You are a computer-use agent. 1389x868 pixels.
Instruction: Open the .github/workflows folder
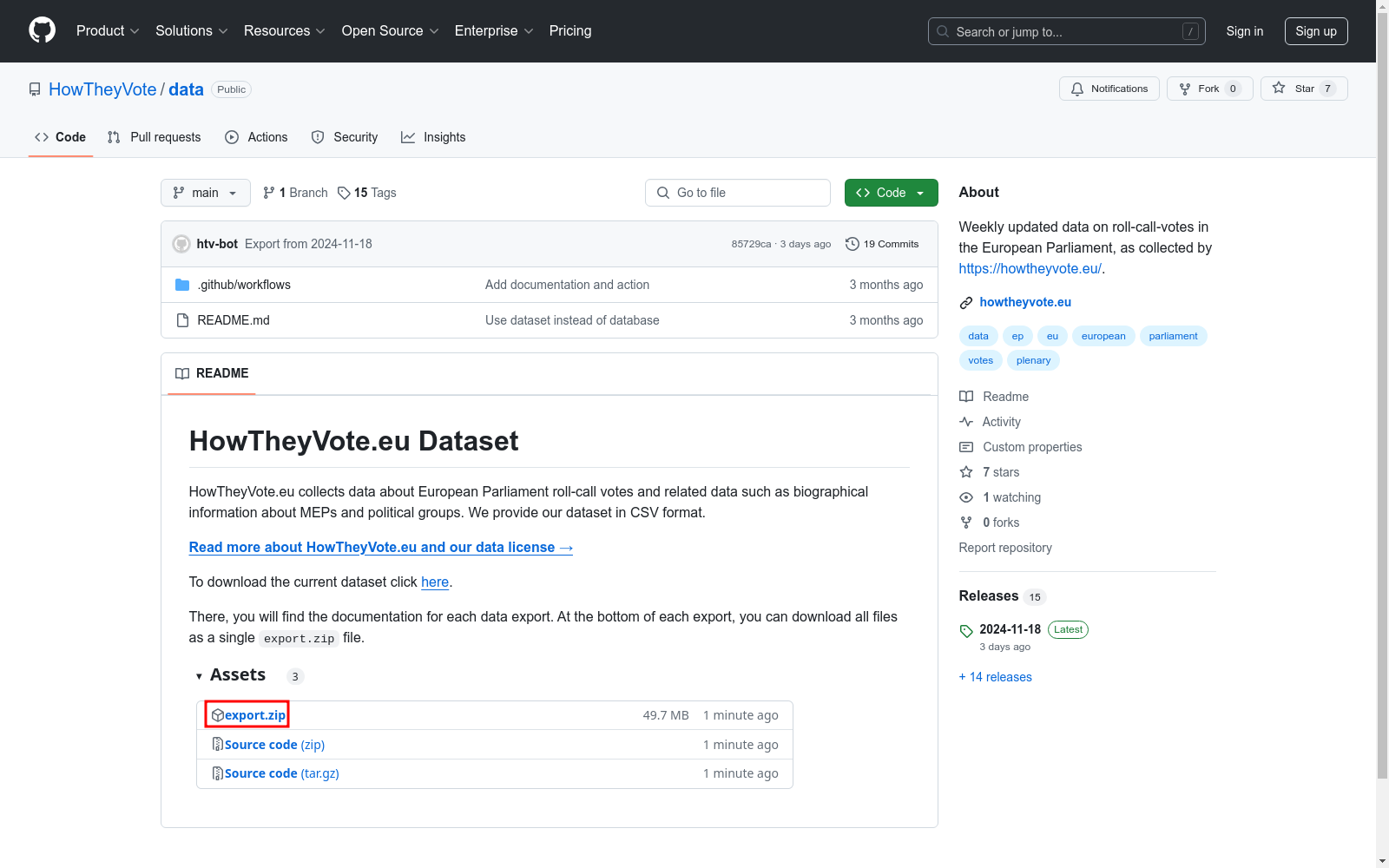click(x=244, y=285)
